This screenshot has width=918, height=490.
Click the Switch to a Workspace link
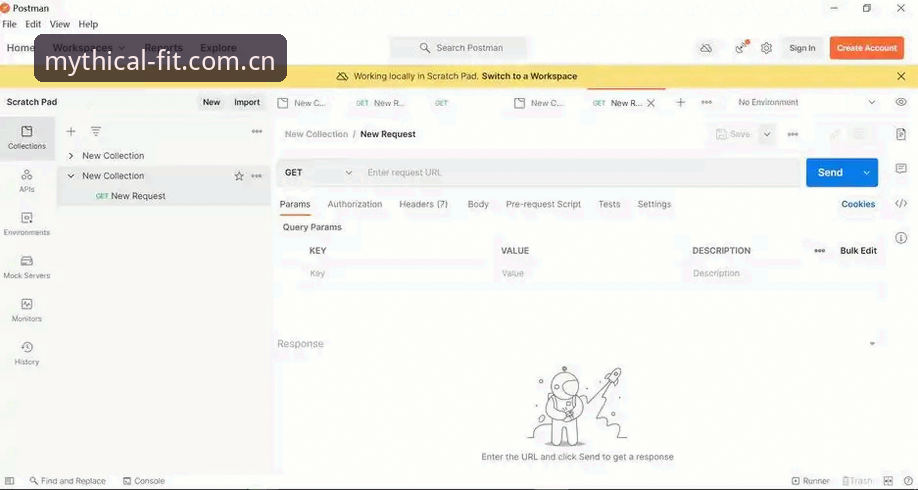[x=529, y=76]
